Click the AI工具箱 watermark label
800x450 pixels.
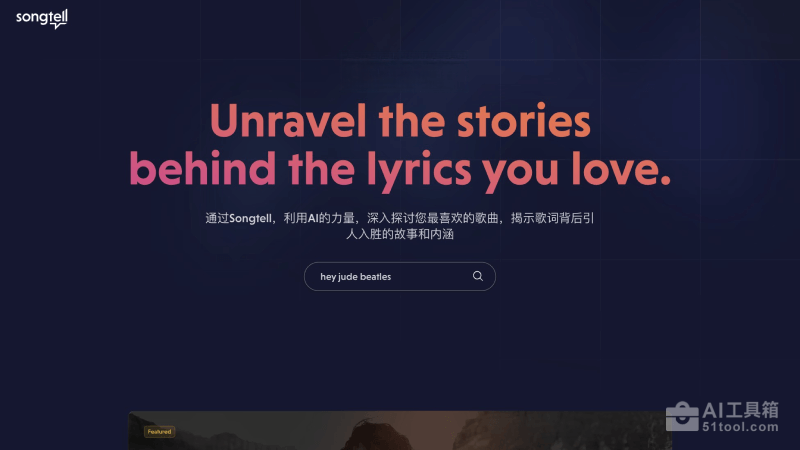(740, 410)
